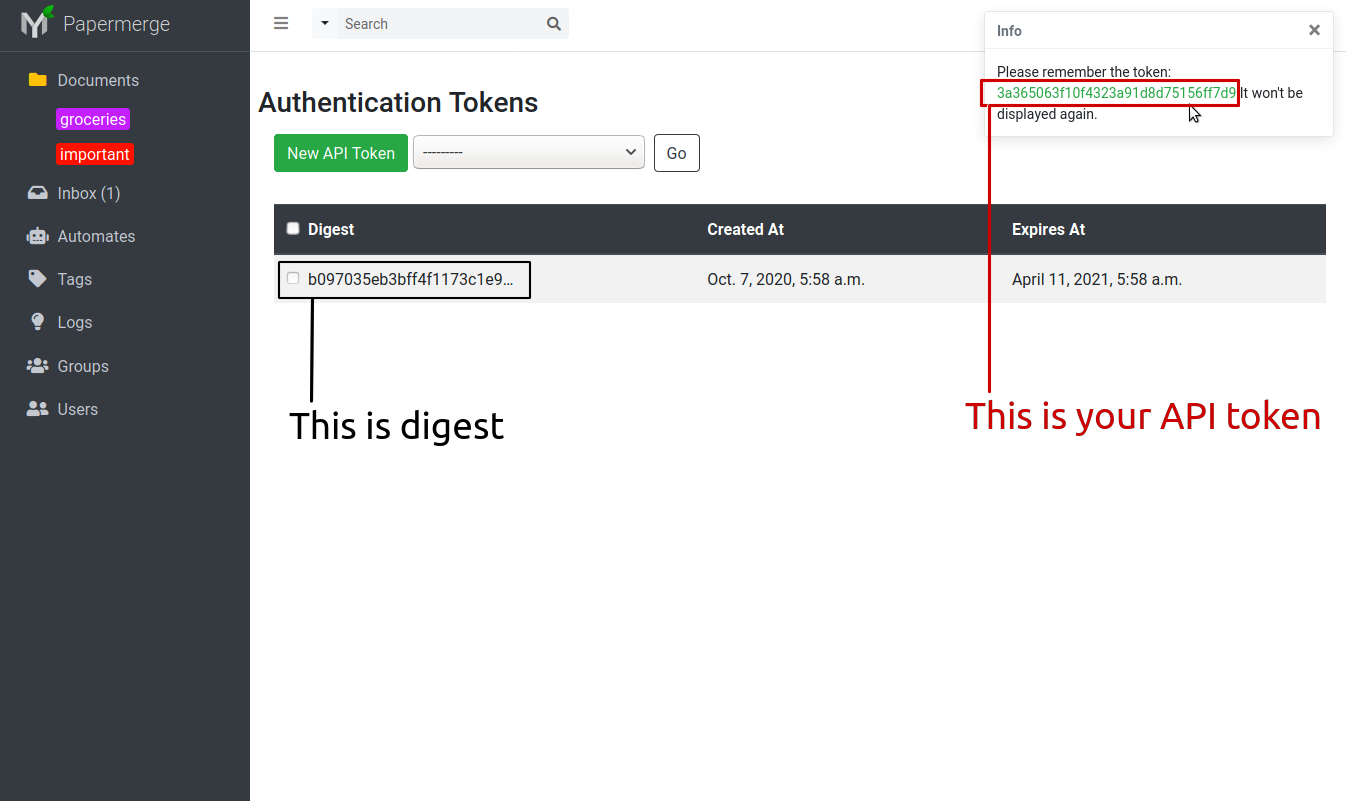This screenshot has width=1346, height=801.
Task: Click the Inbox tray icon
Action: point(38,193)
